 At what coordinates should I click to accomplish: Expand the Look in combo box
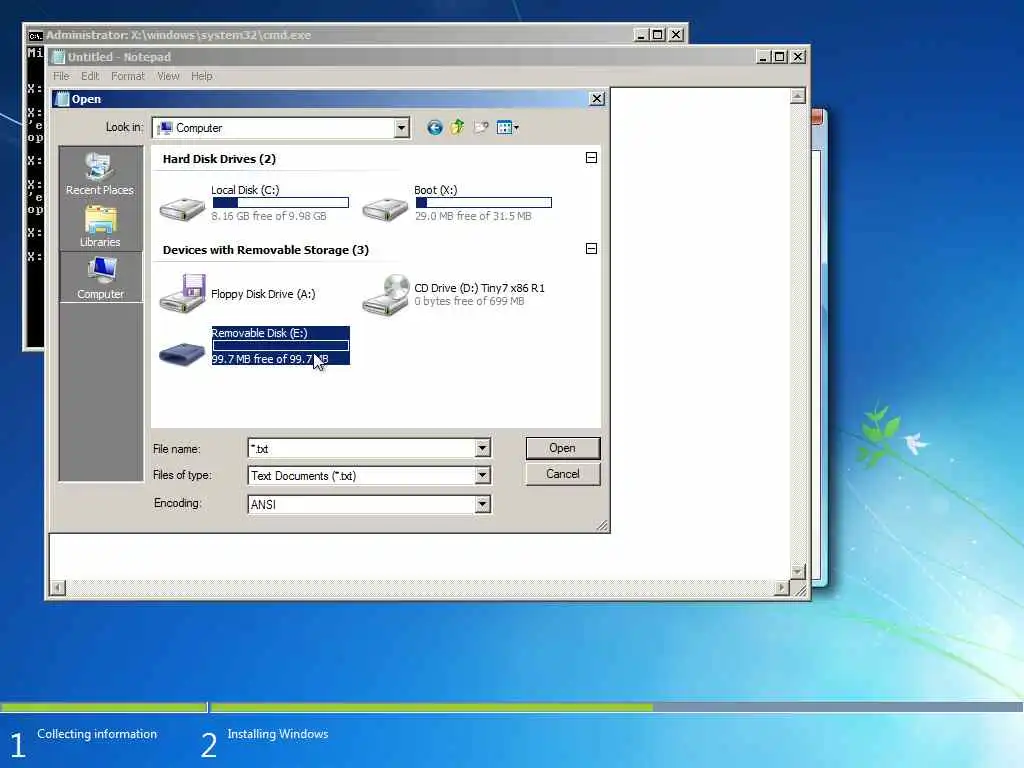coord(402,128)
